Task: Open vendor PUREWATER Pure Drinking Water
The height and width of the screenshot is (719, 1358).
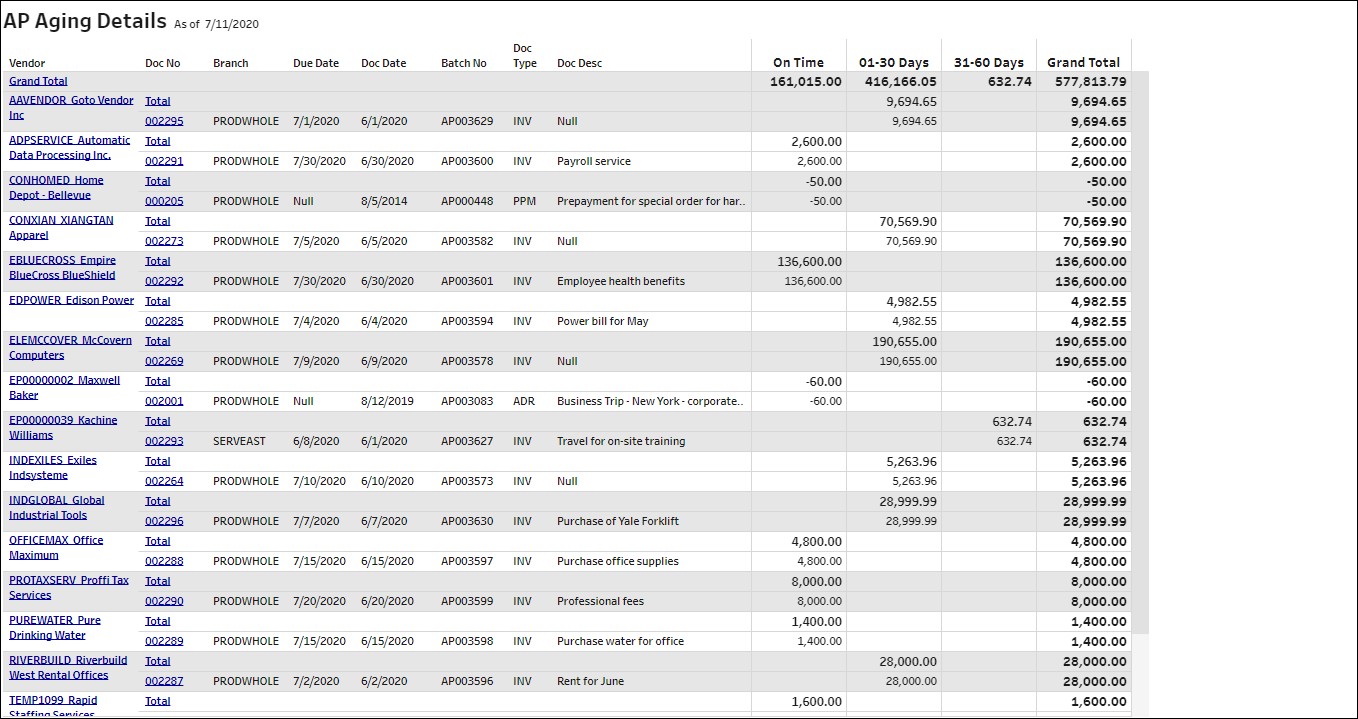Action: 55,628
